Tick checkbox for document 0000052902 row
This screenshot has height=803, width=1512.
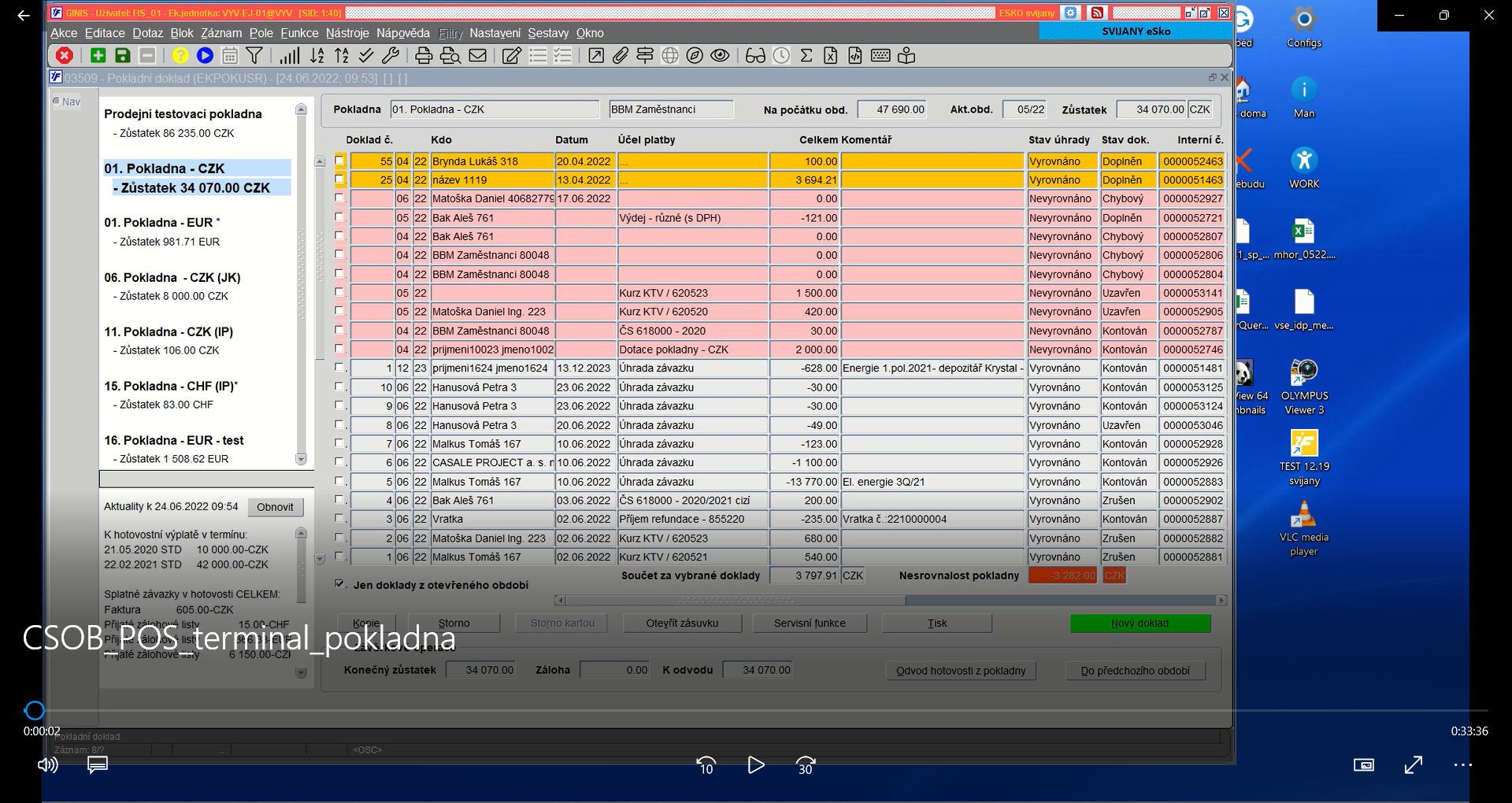(339, 500)
